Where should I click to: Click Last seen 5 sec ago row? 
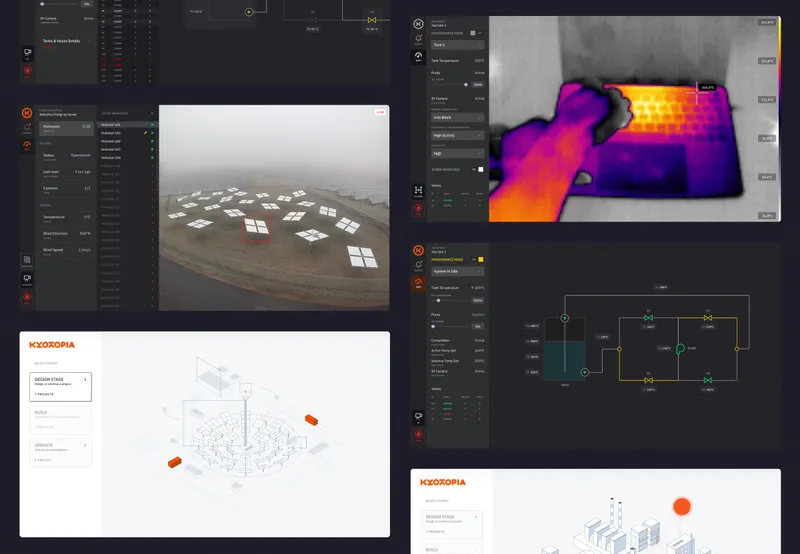coord(66,173)
